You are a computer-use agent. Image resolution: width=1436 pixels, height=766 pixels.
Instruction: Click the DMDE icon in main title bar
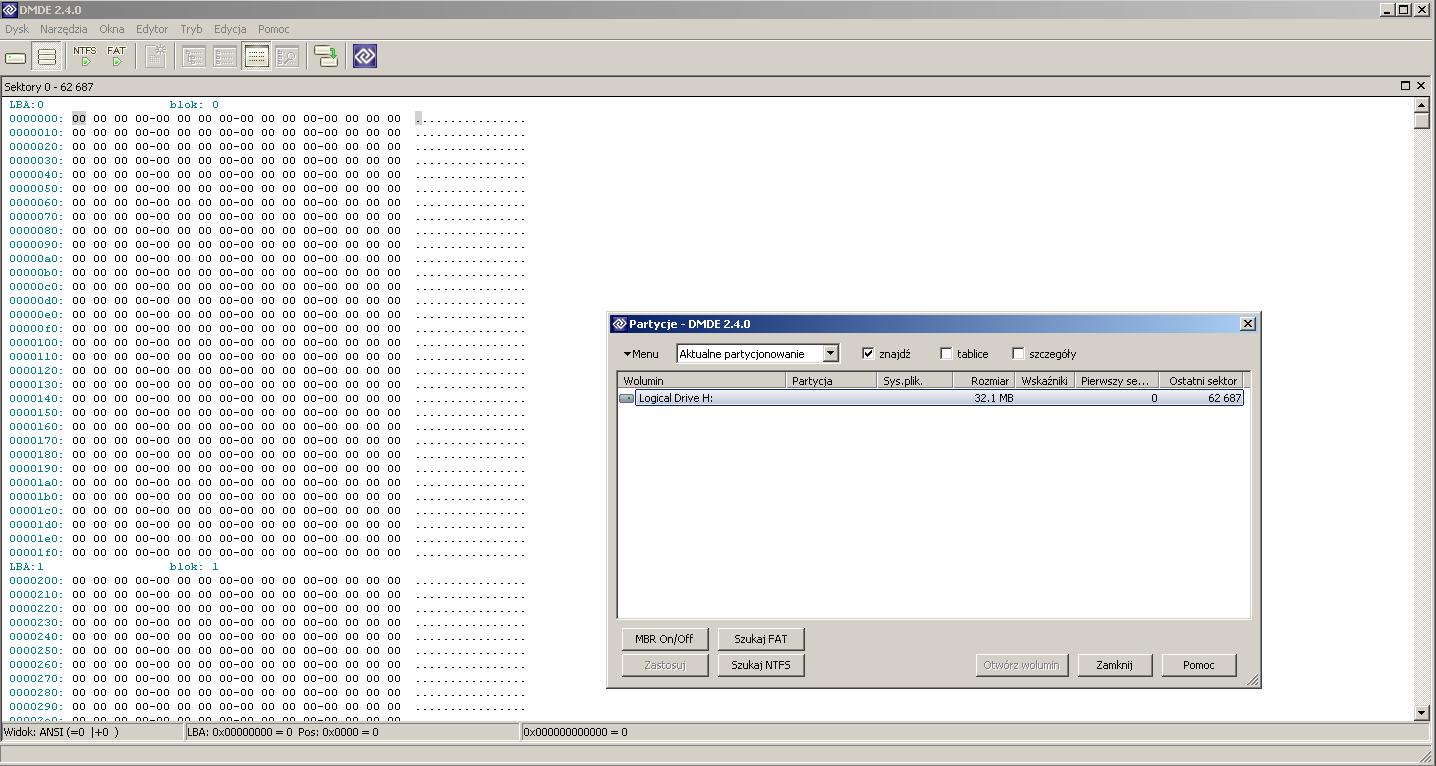10,9
